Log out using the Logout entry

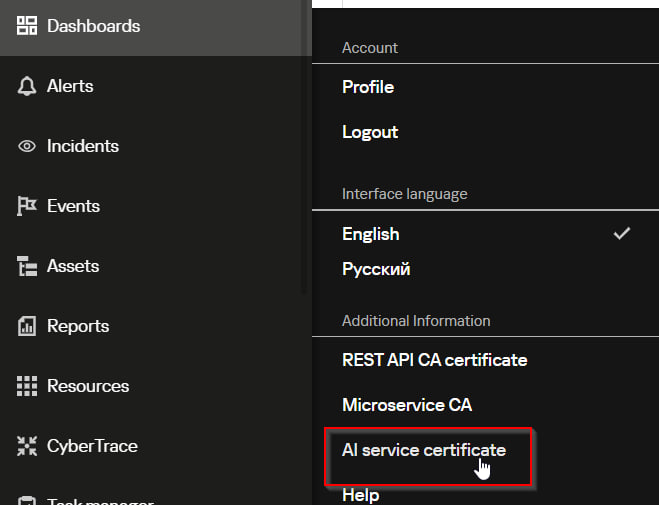coord(370,132)
